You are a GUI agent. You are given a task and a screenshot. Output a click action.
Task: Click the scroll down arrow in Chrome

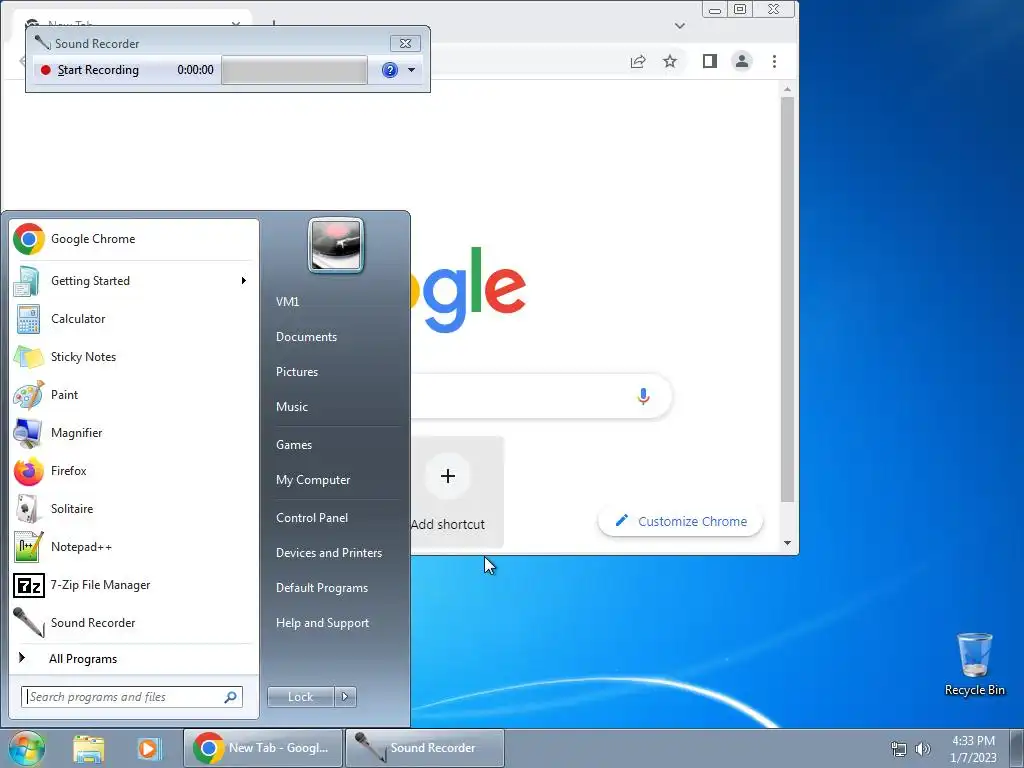point(788,543)
